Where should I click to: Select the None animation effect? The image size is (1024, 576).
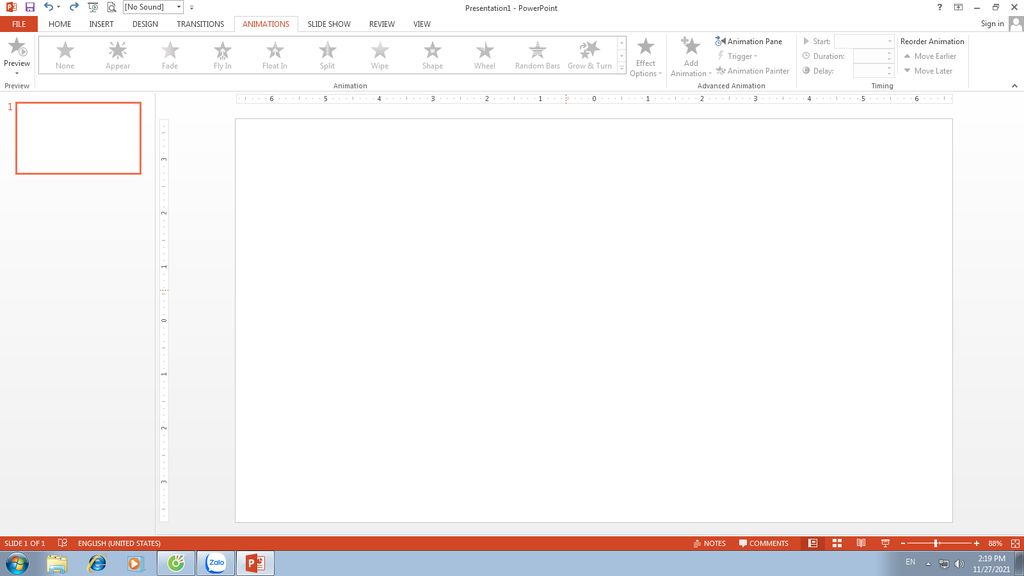click(x=65, y=55)
